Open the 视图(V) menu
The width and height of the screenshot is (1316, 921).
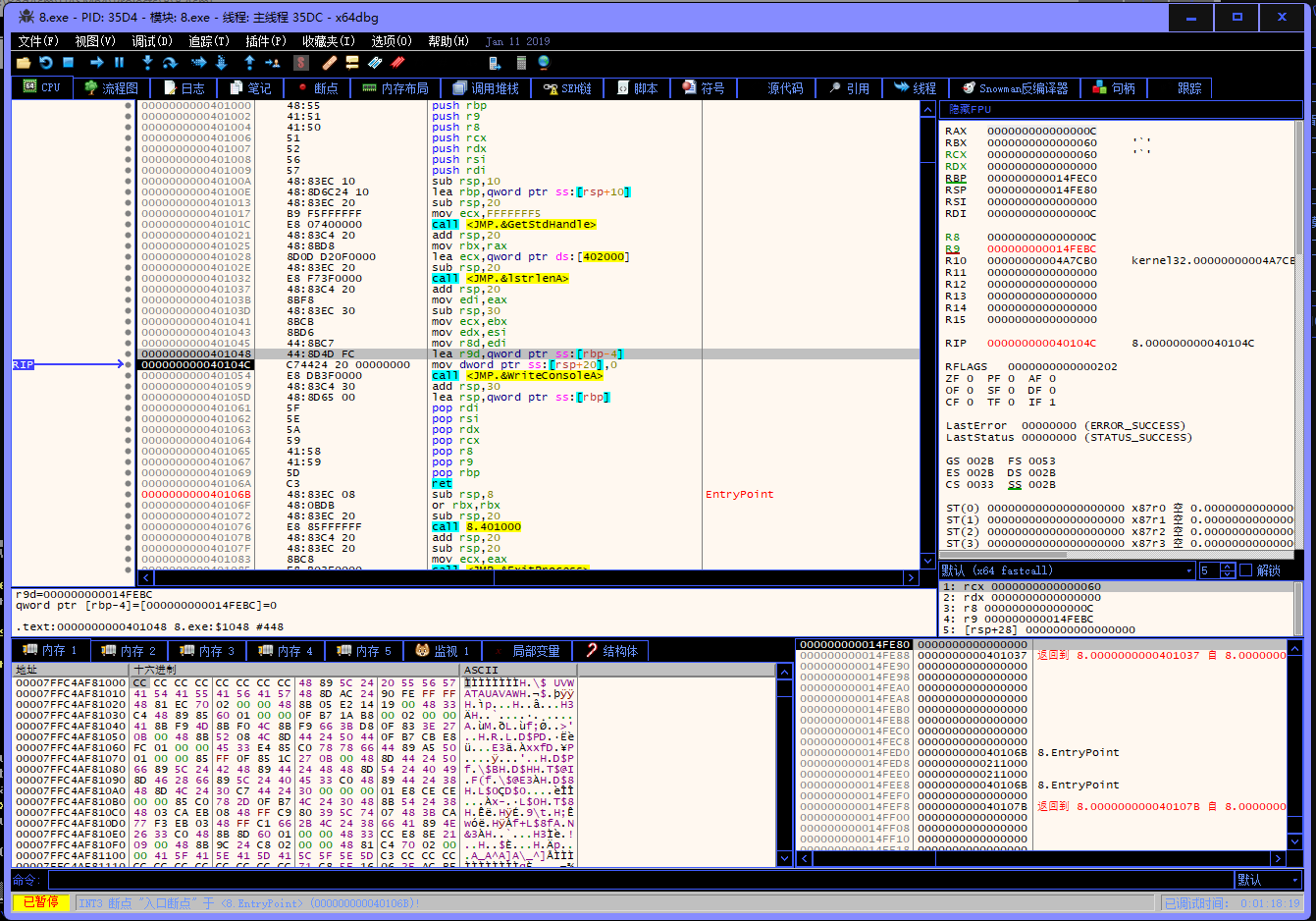tap(95, 41)
